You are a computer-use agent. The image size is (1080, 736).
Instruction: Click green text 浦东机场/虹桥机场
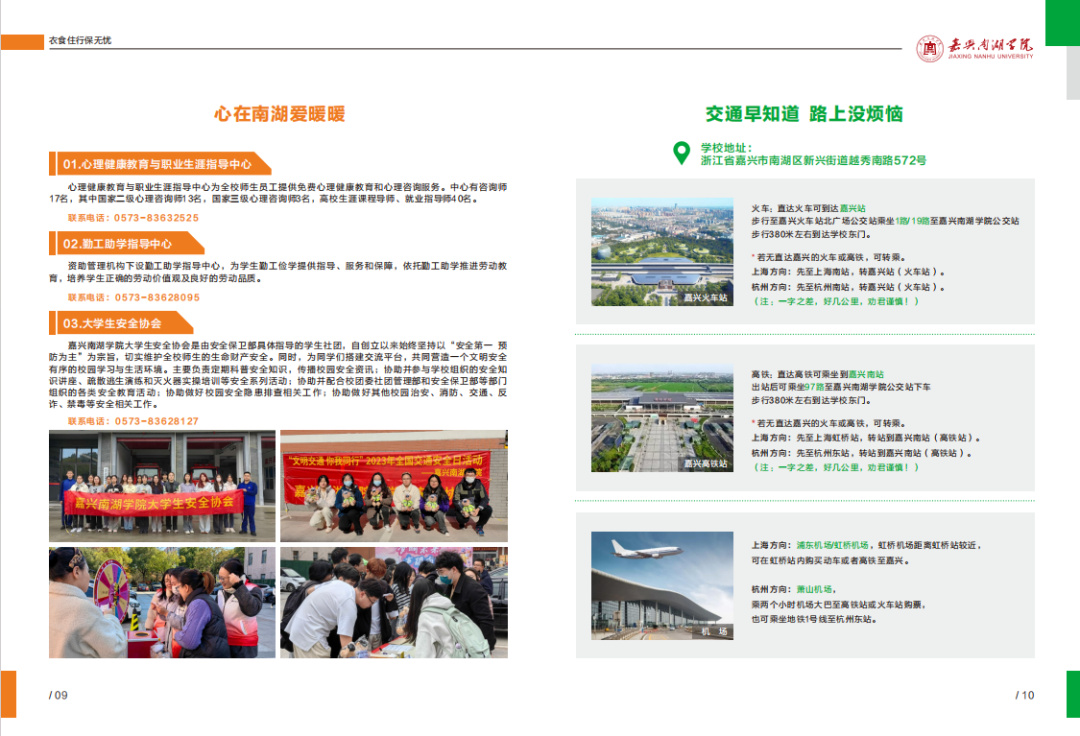point(832,545)
